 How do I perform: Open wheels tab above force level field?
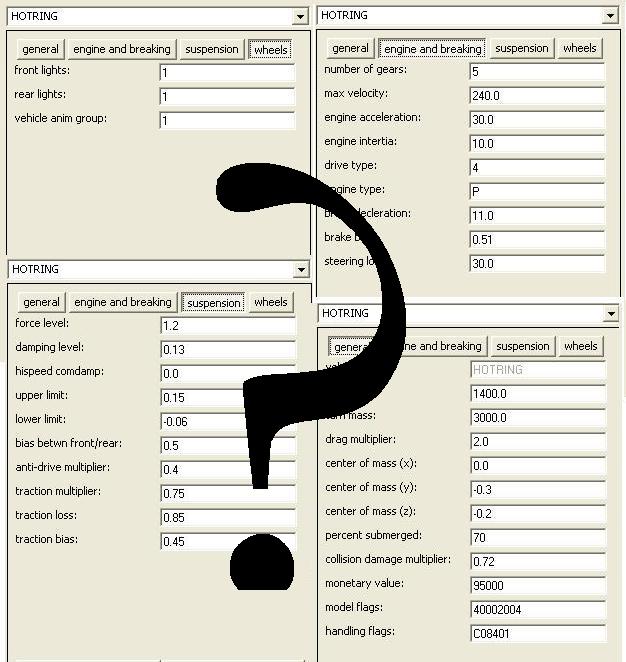pos(270,302)
